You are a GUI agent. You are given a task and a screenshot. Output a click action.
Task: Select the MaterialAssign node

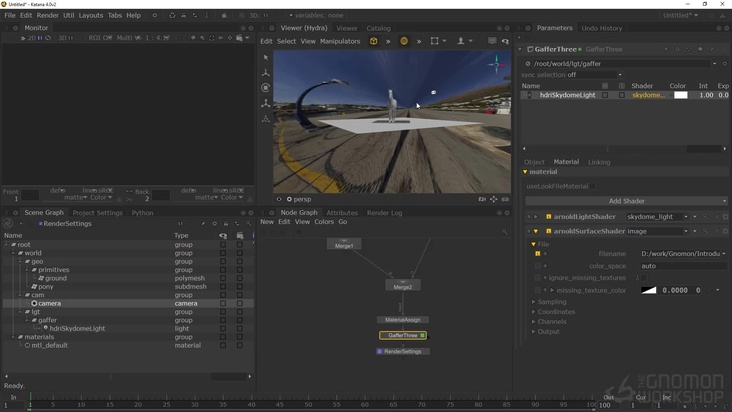(402, 320)
